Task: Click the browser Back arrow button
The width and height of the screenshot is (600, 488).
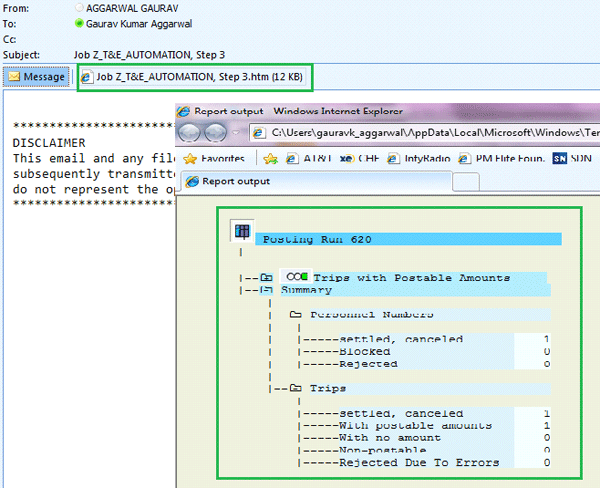Action: point(189,133)
